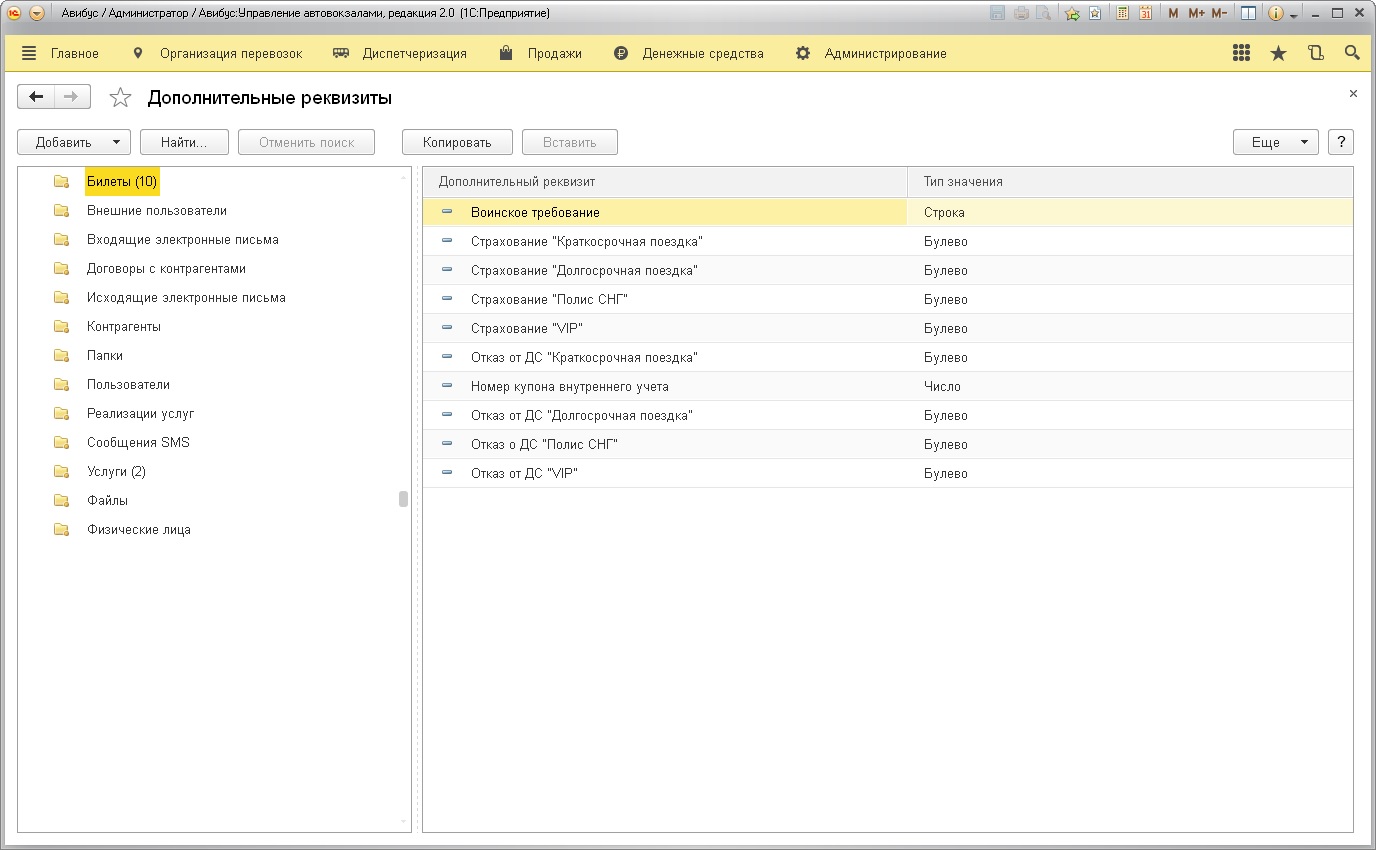Open the Еще dropdown menu
The image size is (1376, 850).
[x=1275, y=142]
